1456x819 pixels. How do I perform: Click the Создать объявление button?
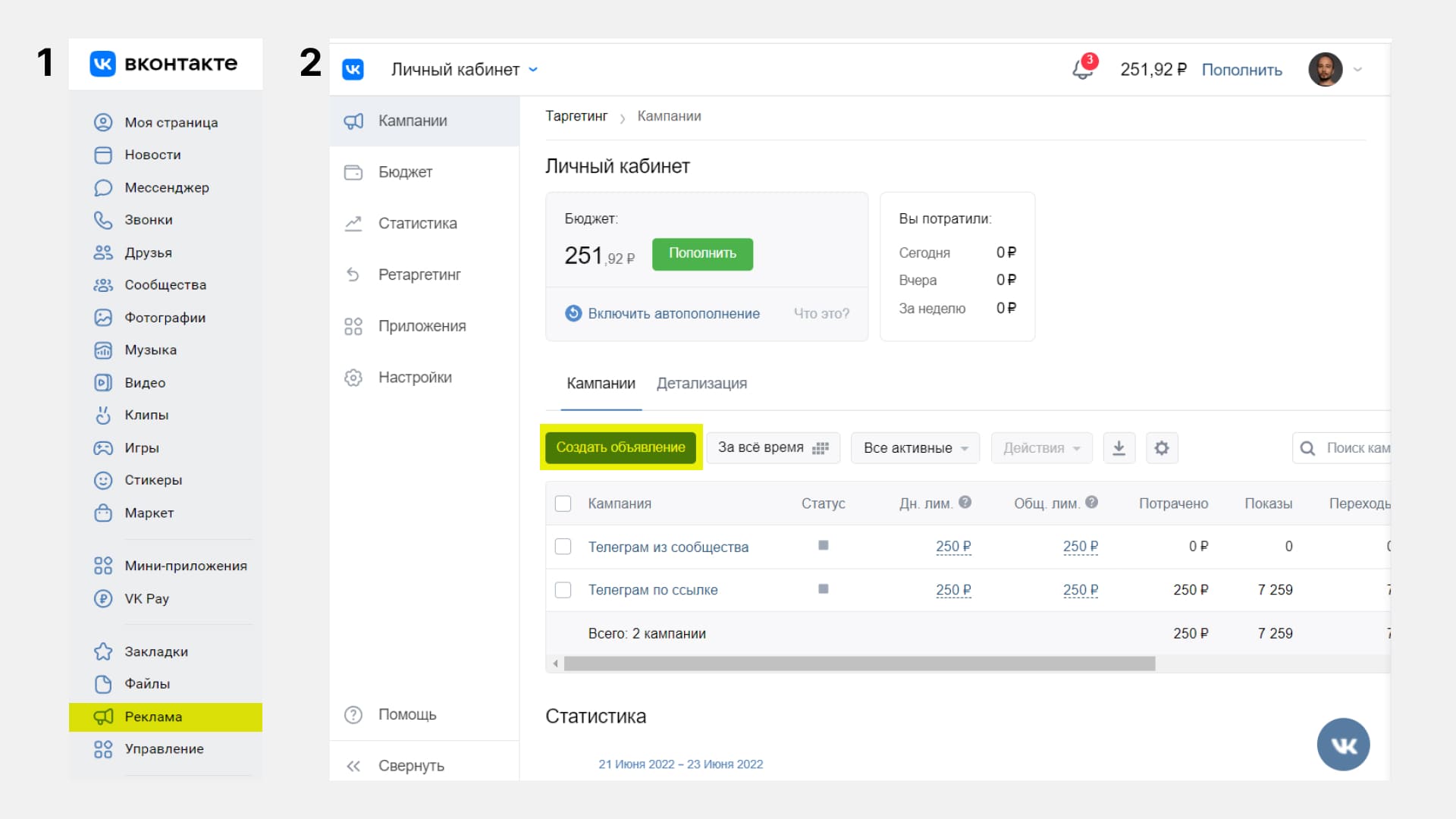point(620,447)
